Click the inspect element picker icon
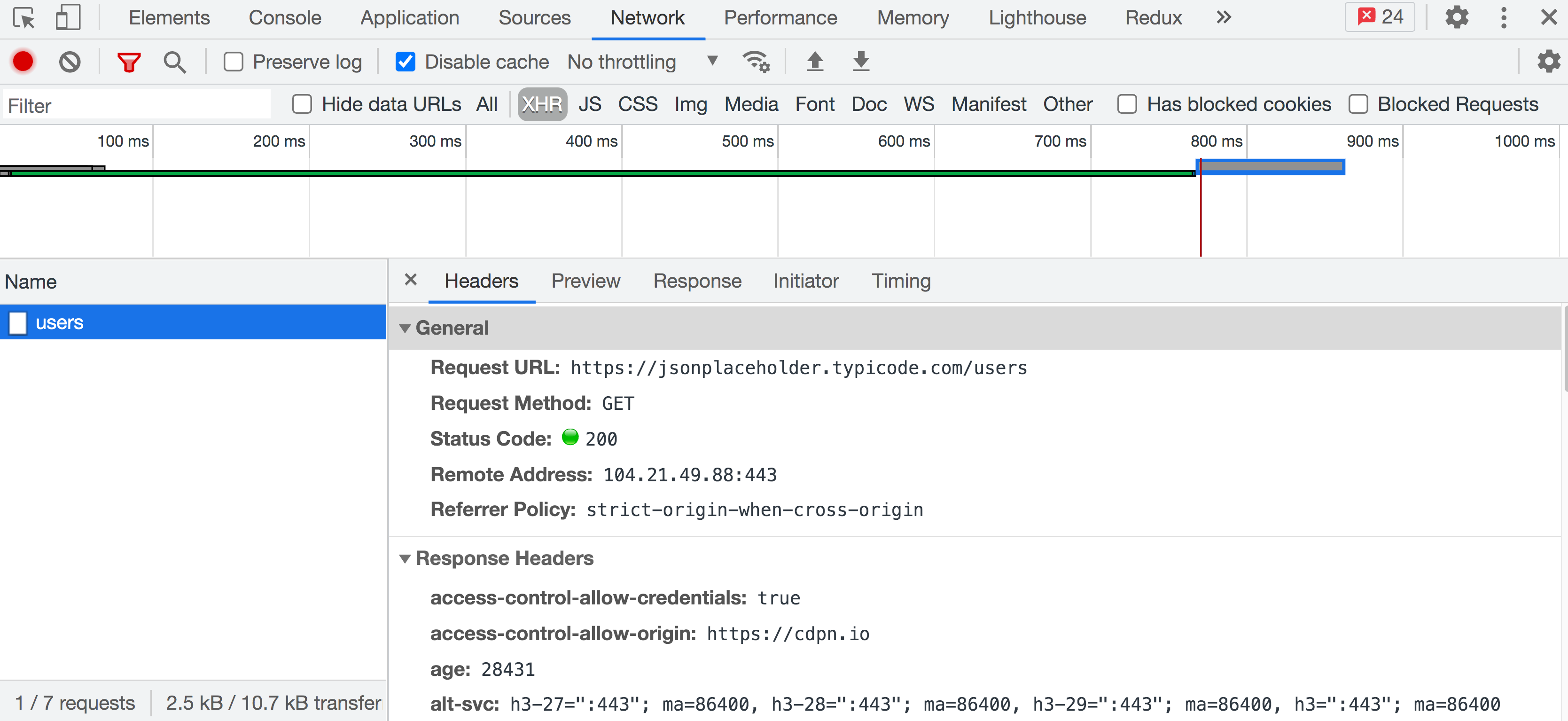1568x721 pixels. pyautogui.click(x=24, y=18)
